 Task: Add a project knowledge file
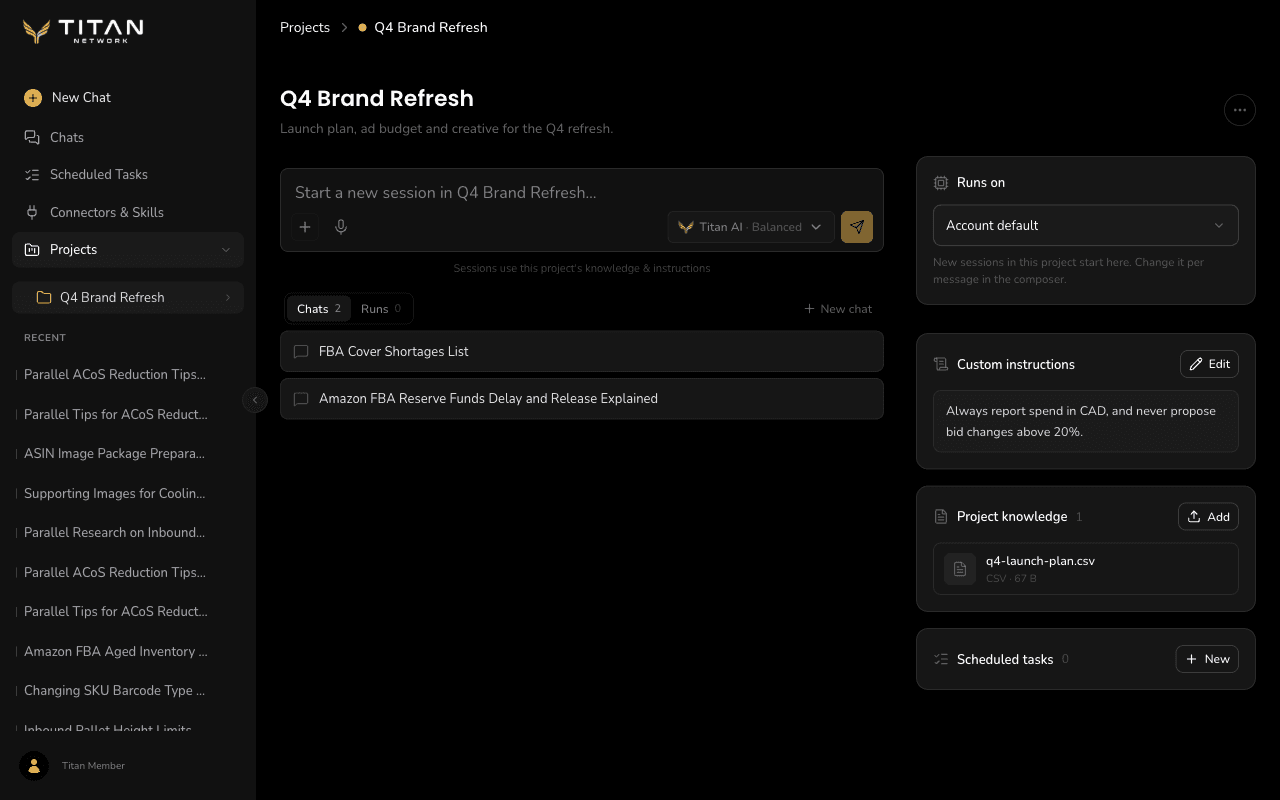pyautogui.click(x=1208, y=516)
